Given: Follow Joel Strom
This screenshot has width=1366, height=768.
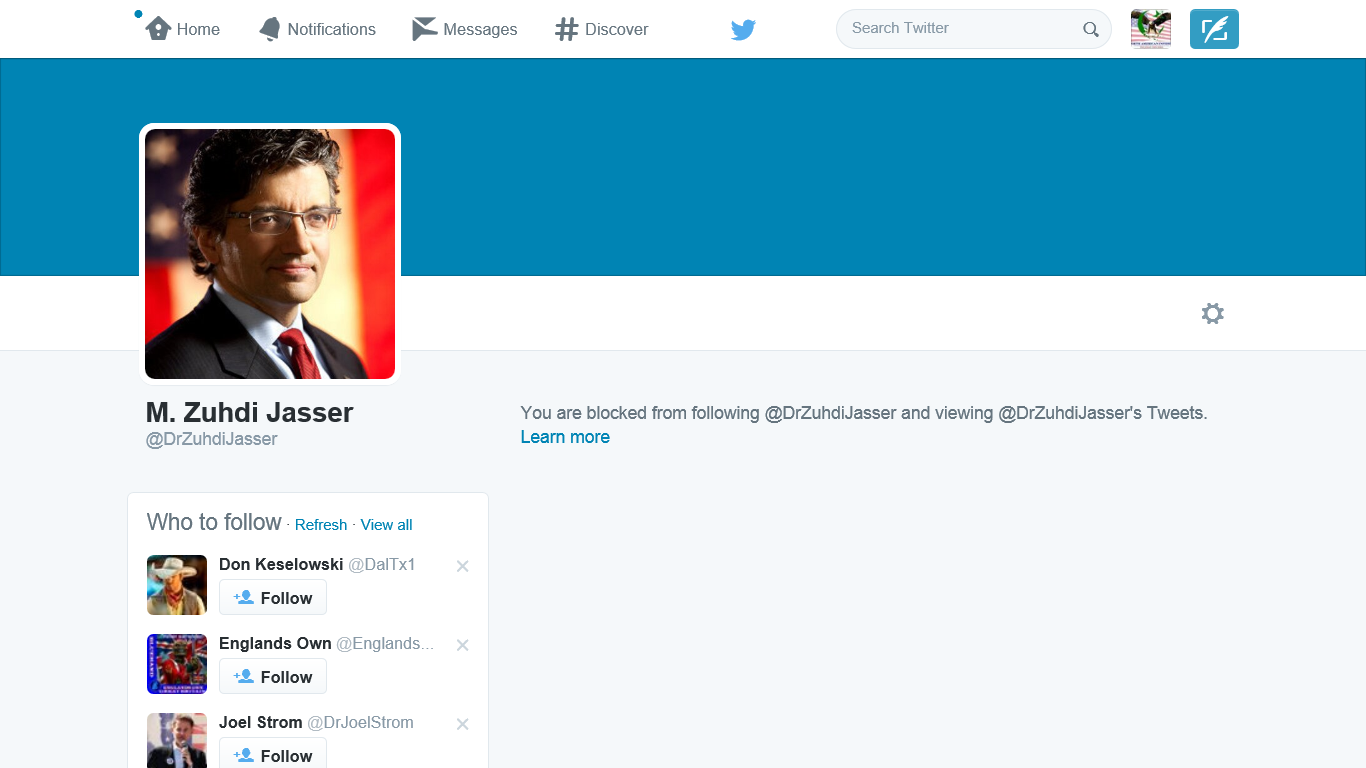Looking at the screenshot, I should click(x=273, y=754).
